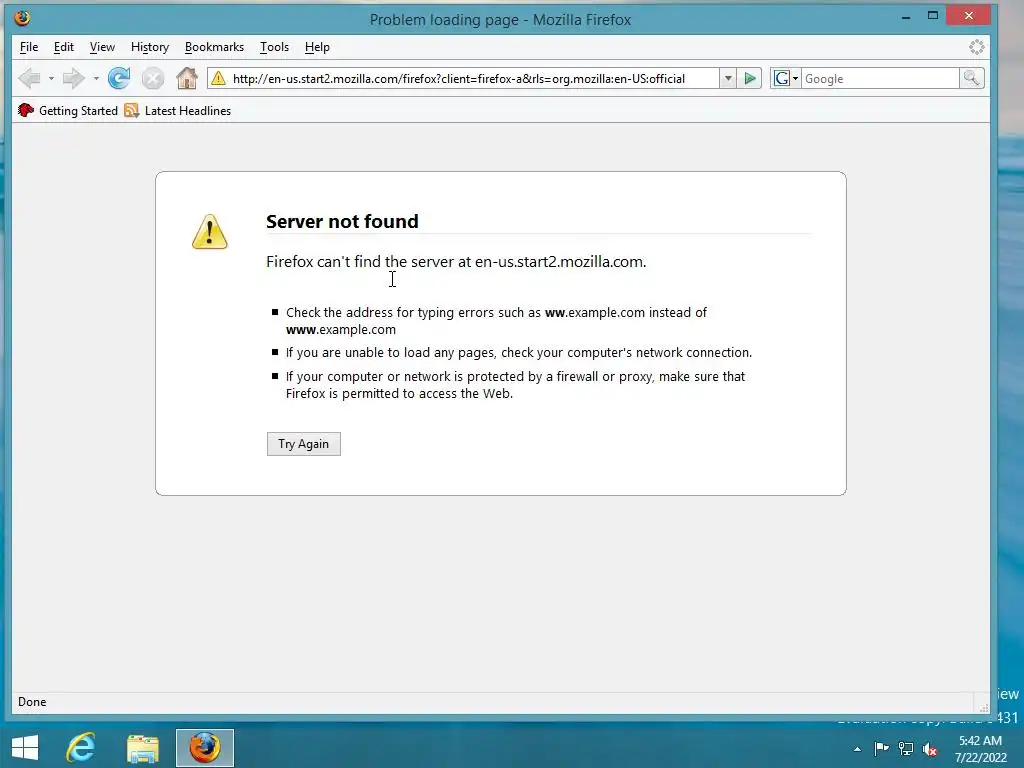
Task: Open the Latest Headlines feed bookmark
Action: (x=178, y=110)
